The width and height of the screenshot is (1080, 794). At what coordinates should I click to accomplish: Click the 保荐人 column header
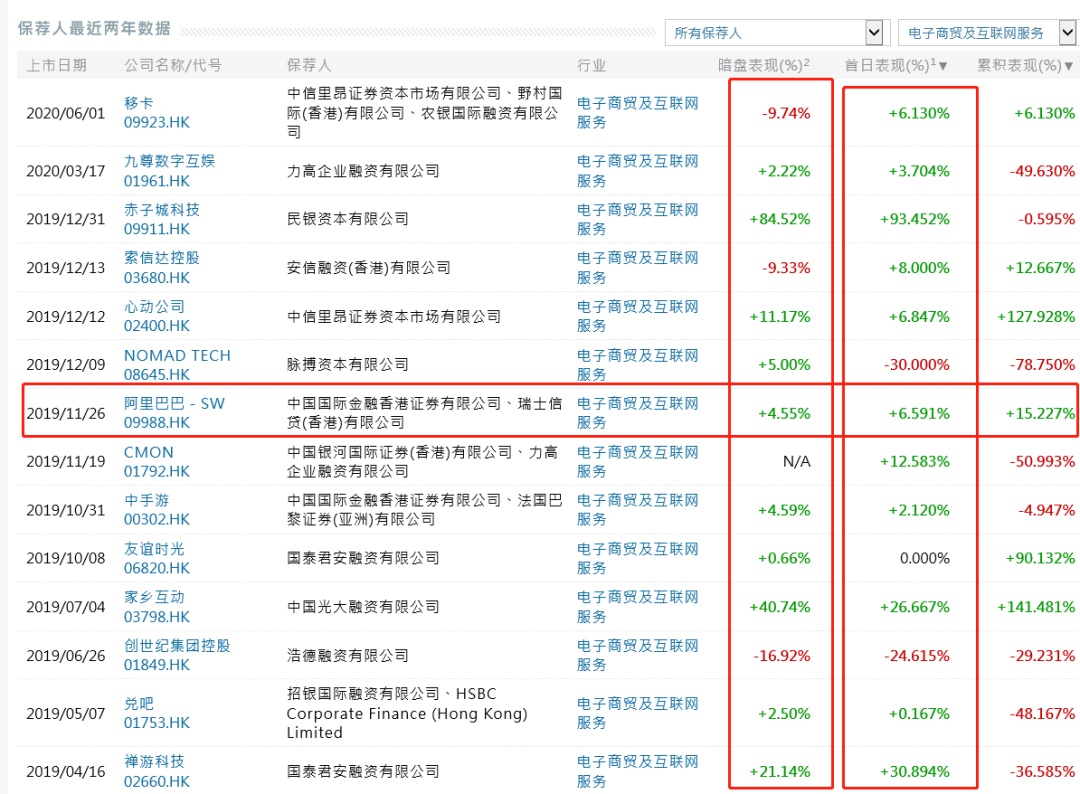click(x=309, y=65)
